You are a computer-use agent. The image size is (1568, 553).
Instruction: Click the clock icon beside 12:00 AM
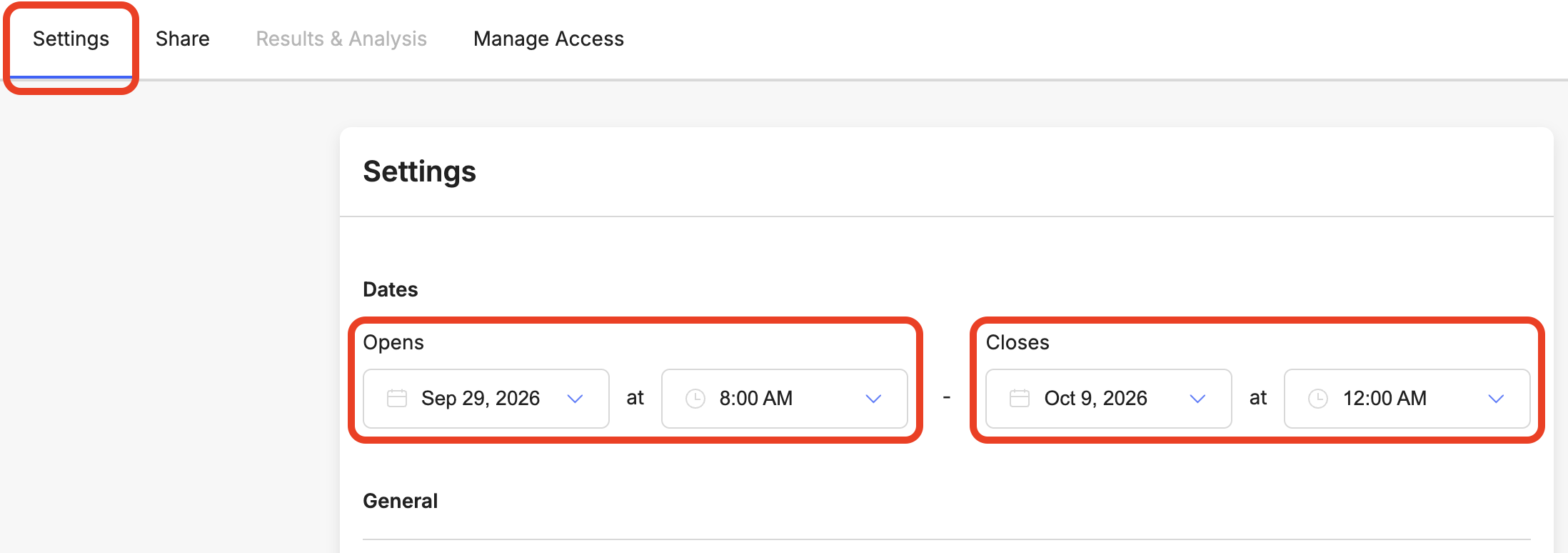(1318, 398)
